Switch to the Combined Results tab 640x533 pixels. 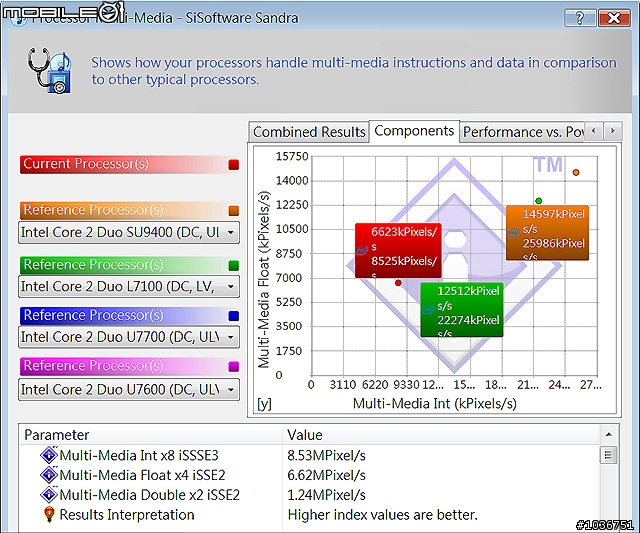tap(309, 132)
